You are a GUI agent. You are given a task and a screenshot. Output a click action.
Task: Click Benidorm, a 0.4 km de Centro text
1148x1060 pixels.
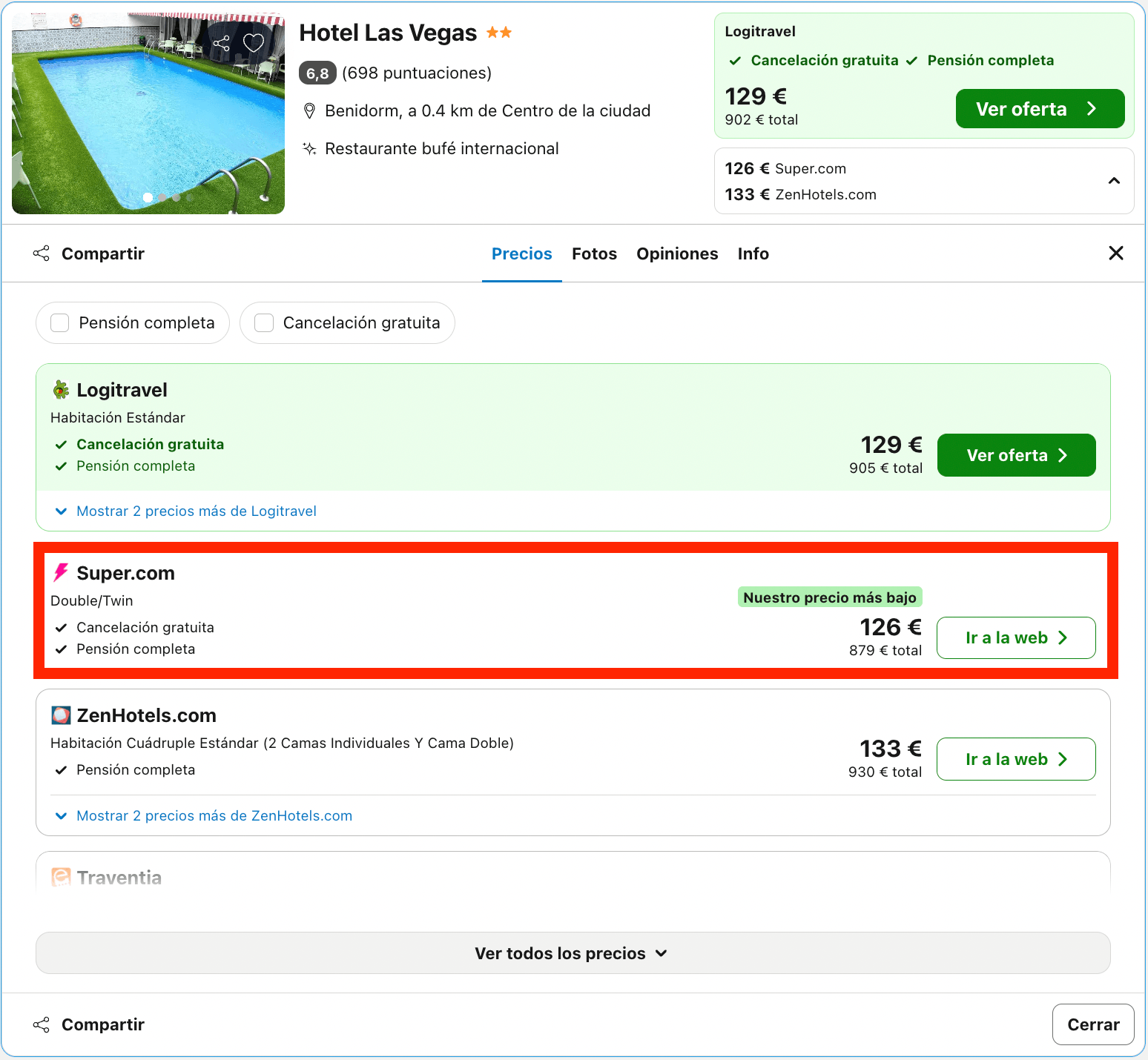click(x=487, y=111)
